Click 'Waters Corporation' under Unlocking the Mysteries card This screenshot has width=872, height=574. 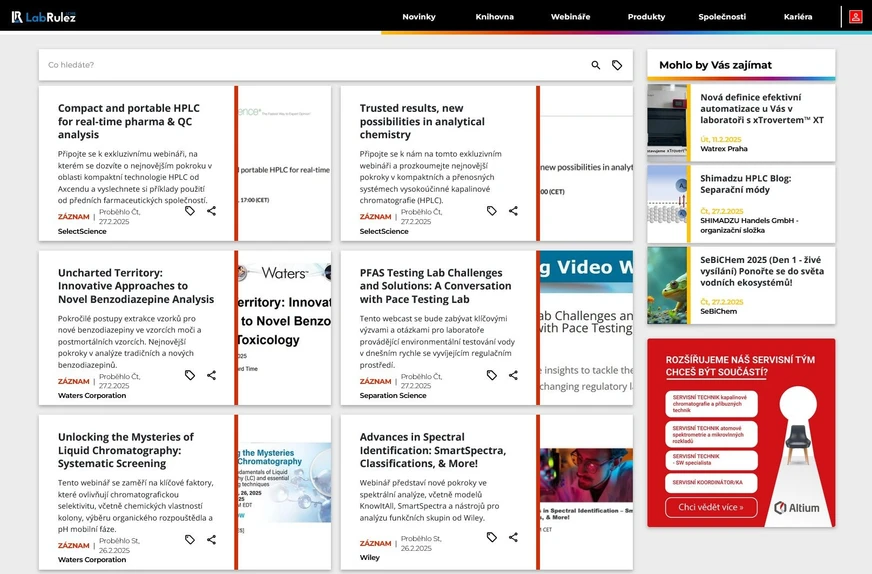click(x=92, y=560)
